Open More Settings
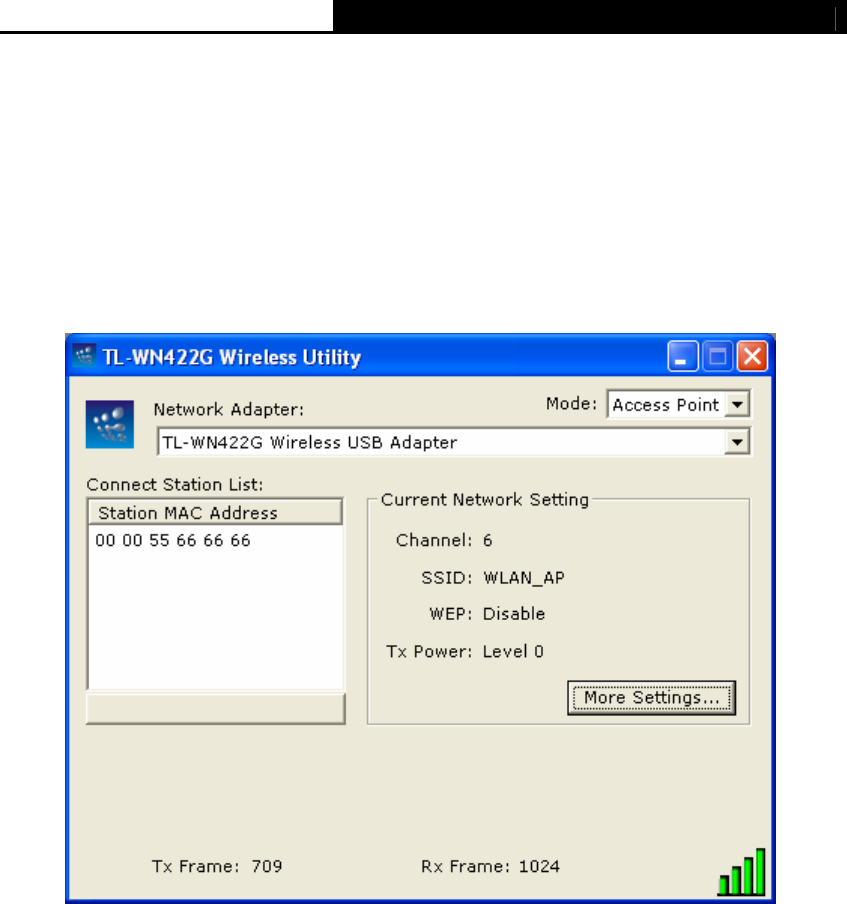This screenshot has width=847, height=904. (652, 698)
